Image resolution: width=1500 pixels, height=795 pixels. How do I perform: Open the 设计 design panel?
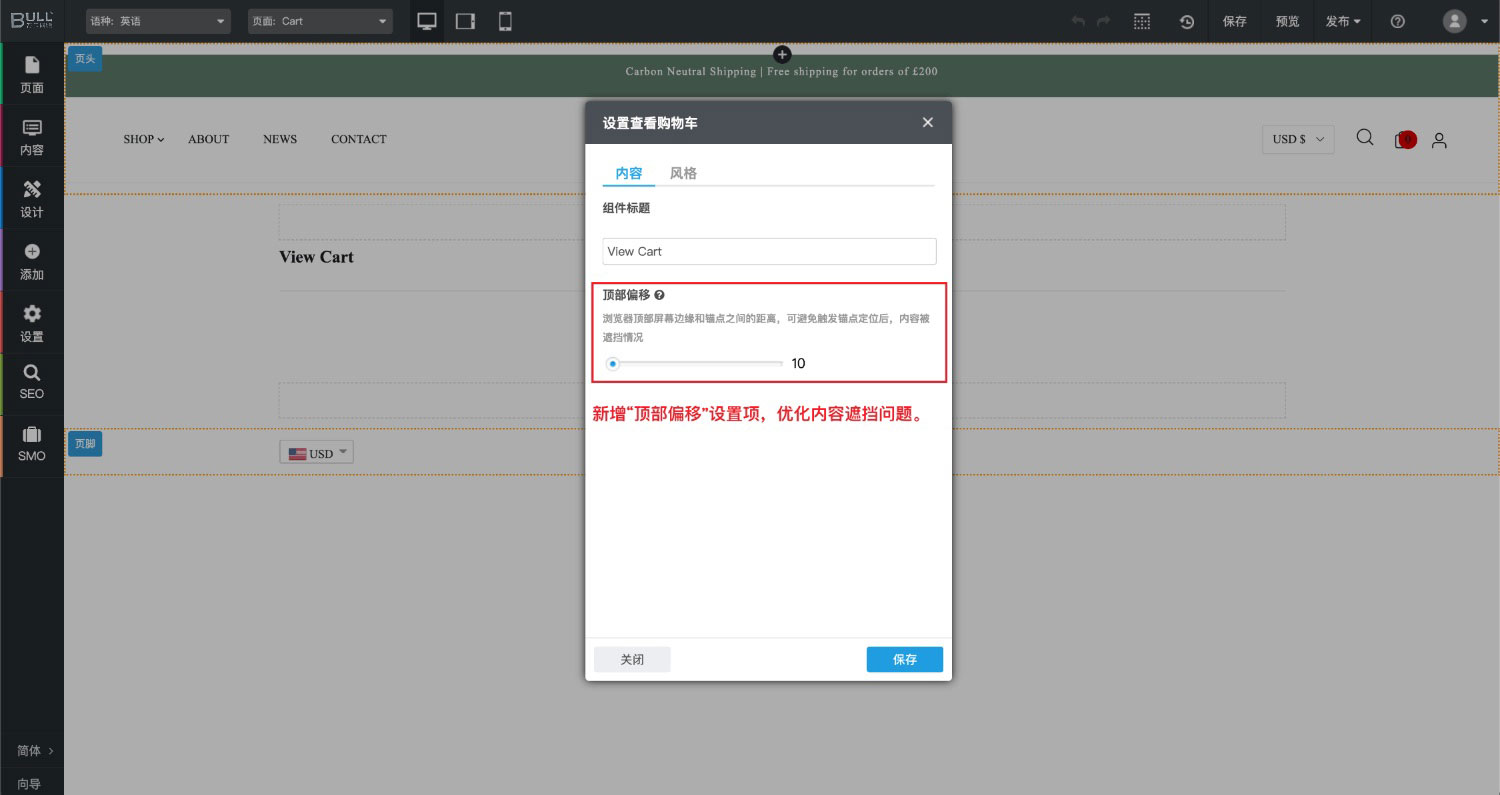point(32,199)
